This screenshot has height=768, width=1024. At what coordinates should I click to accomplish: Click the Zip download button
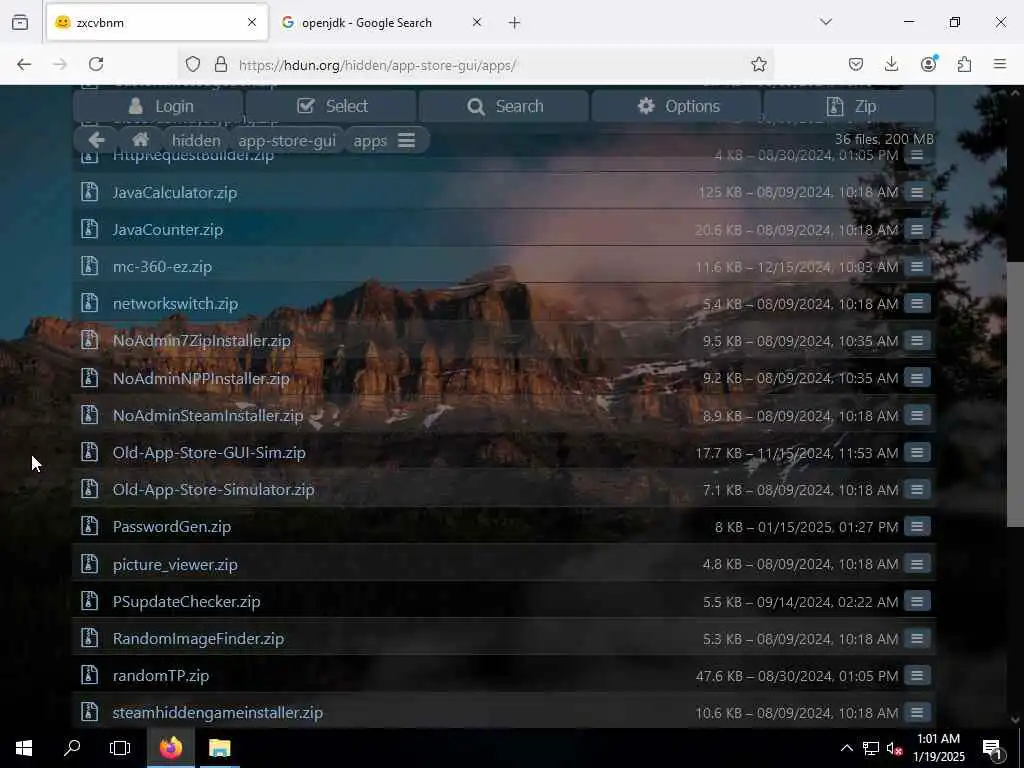tap(849, 106)
